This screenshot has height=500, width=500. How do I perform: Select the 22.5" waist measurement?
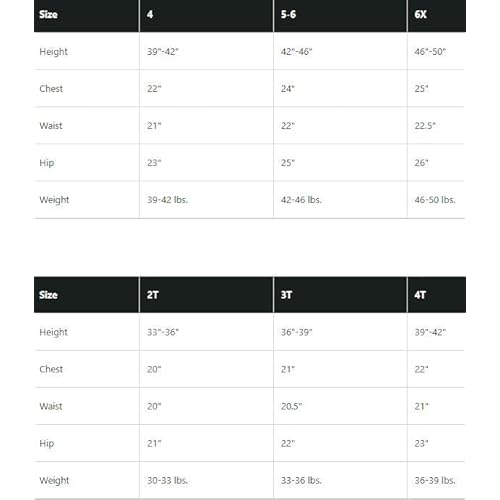point(425,126)
